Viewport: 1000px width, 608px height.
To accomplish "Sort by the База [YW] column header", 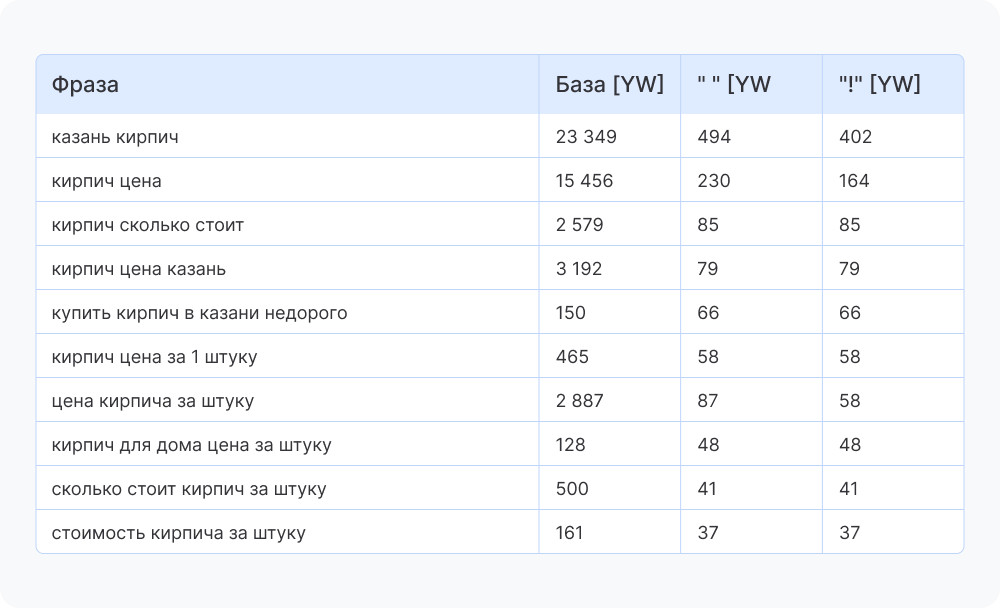I will [x=609, y=85].
